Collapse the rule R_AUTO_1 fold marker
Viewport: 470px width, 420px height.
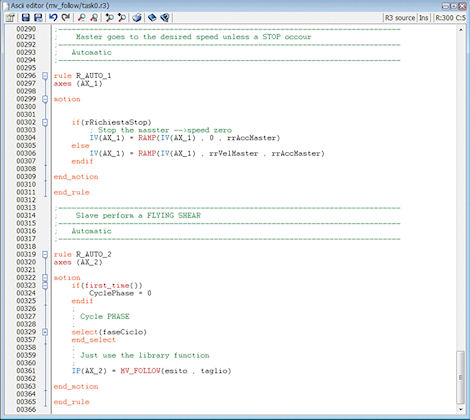click(45, 76)
